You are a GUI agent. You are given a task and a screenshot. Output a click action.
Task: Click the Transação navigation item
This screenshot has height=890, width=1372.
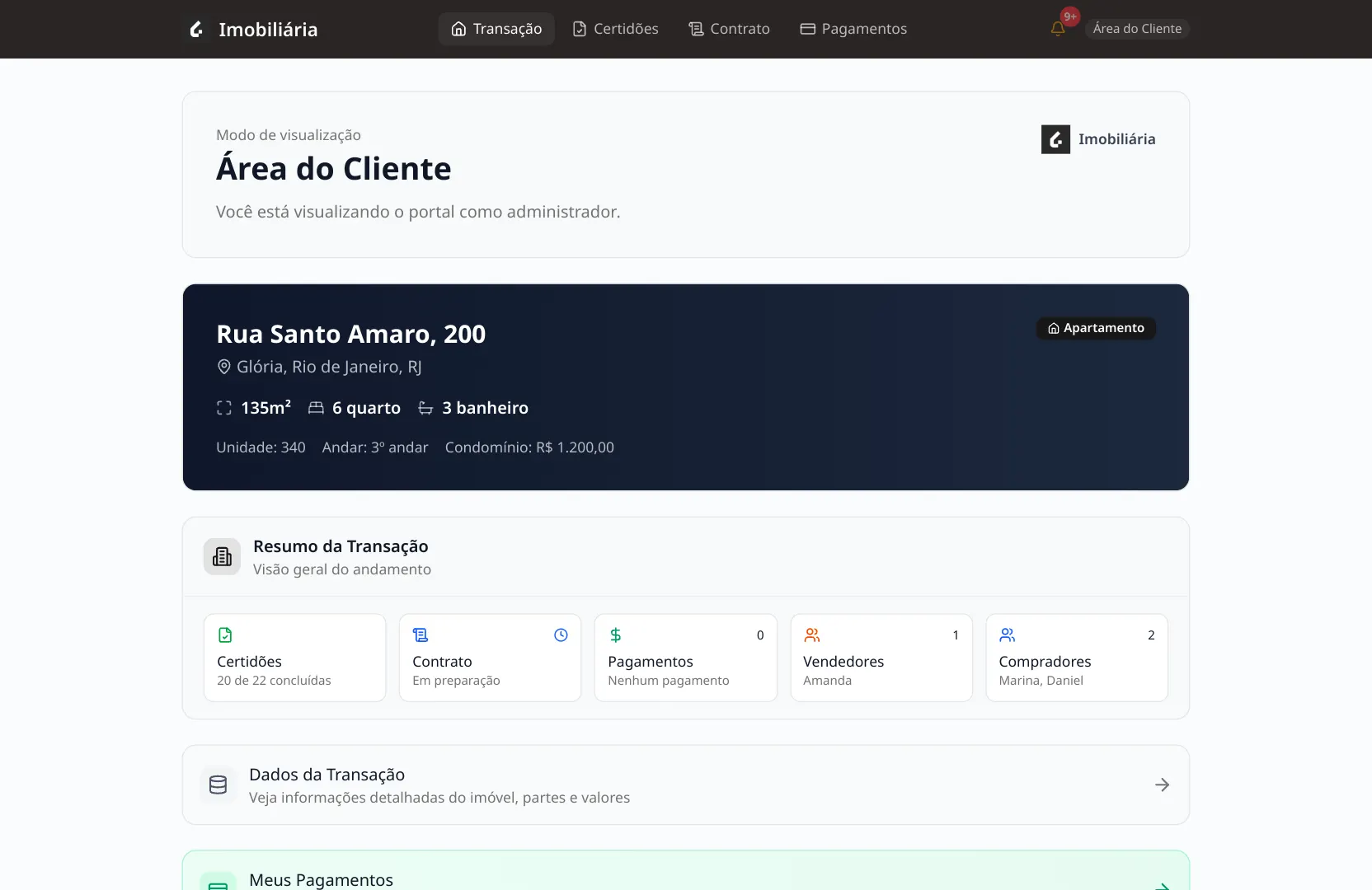click(x=496, y=28)
